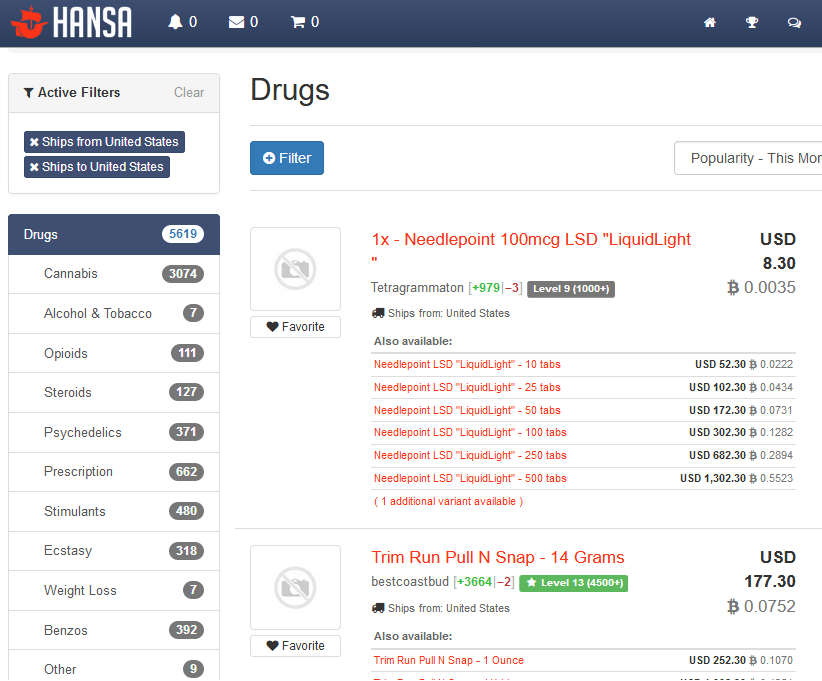Open vendor bestcoastbud's profile
Screen dimensions: 822x681
click(x=410, y=582)
